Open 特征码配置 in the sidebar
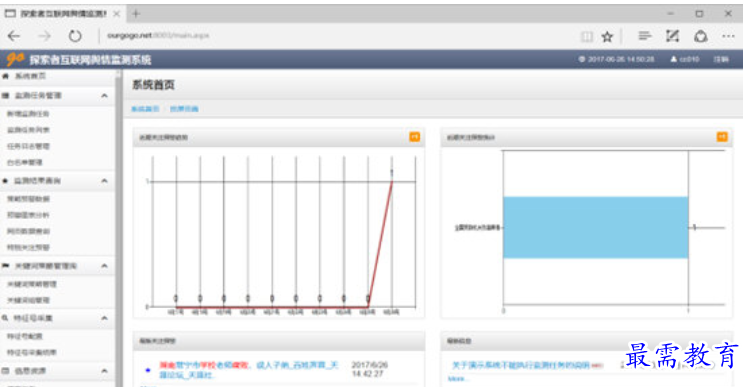 point(25,336)
